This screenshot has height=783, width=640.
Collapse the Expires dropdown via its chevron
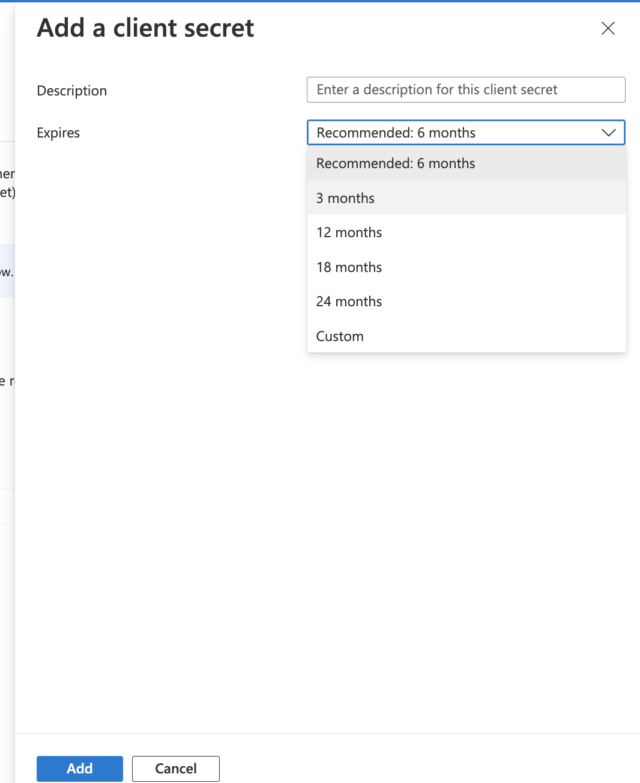(x=608, y=133)
